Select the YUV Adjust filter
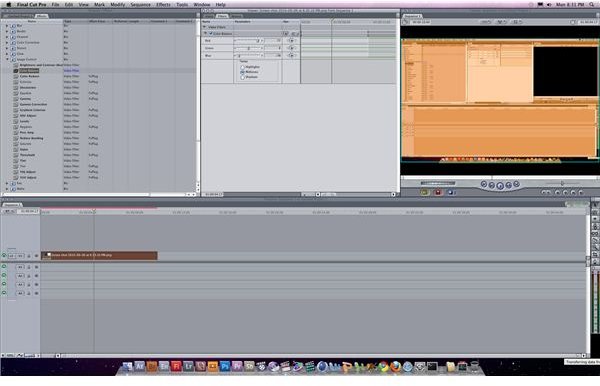This screenshot has width=600, height=386. 28,178
